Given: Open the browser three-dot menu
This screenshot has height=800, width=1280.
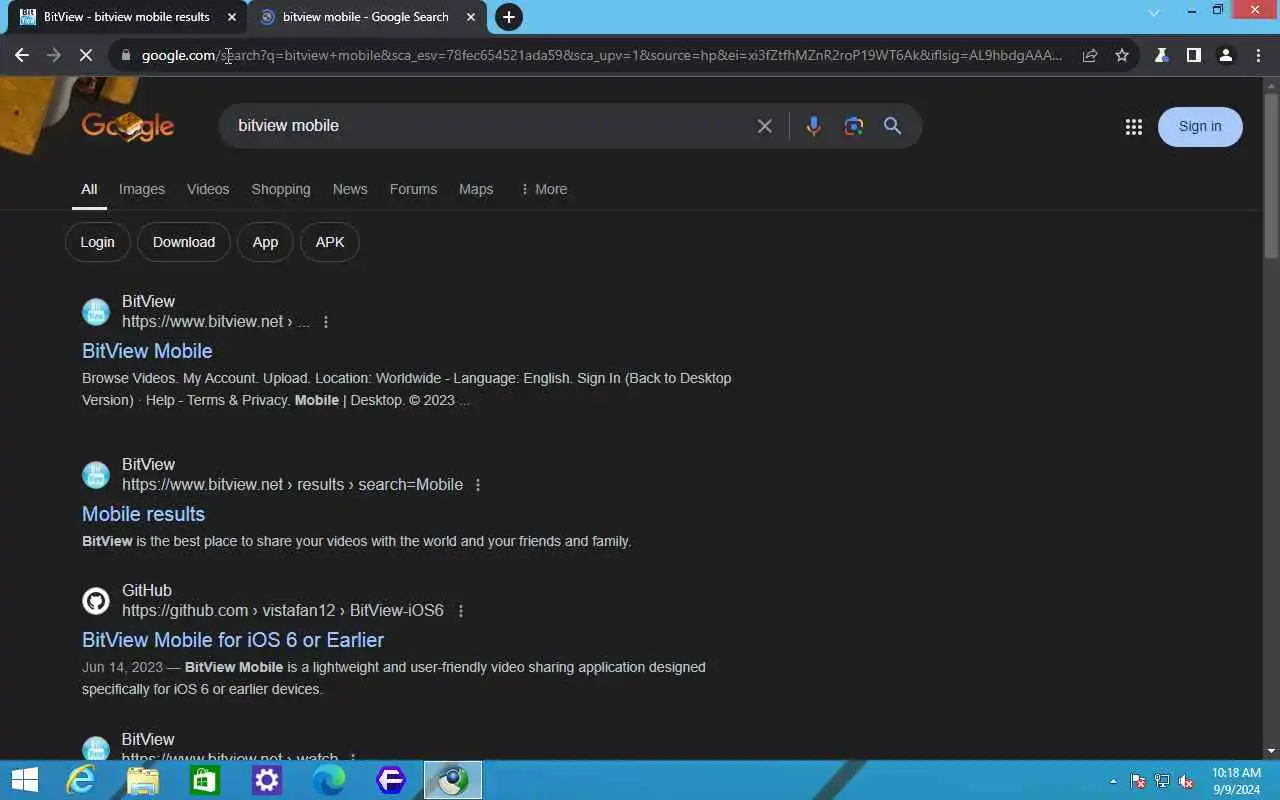Looking at the screenshot, I should pyautogui.click(x=1258, y=55).
